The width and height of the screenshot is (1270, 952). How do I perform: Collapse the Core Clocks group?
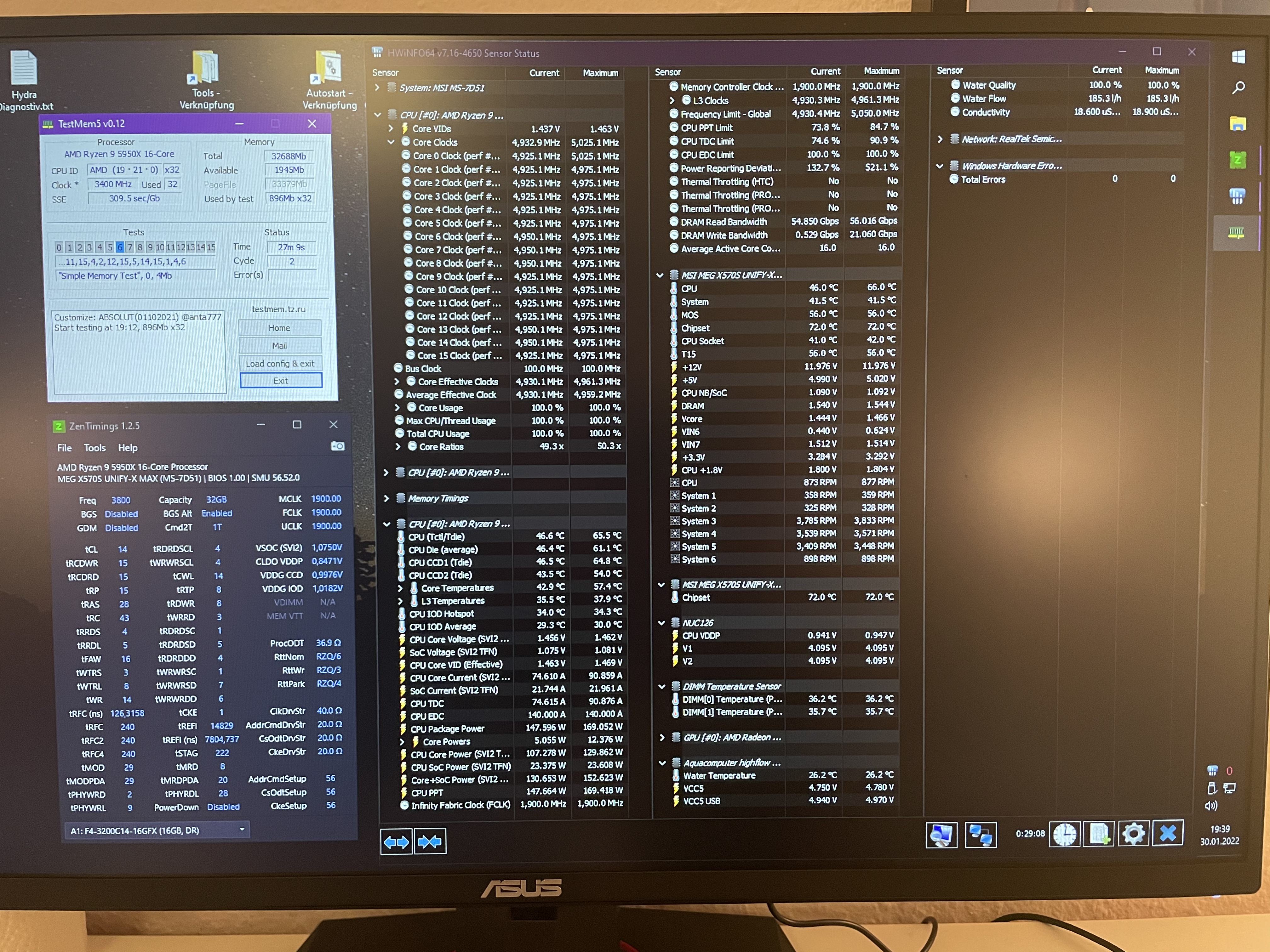[391, 142]
